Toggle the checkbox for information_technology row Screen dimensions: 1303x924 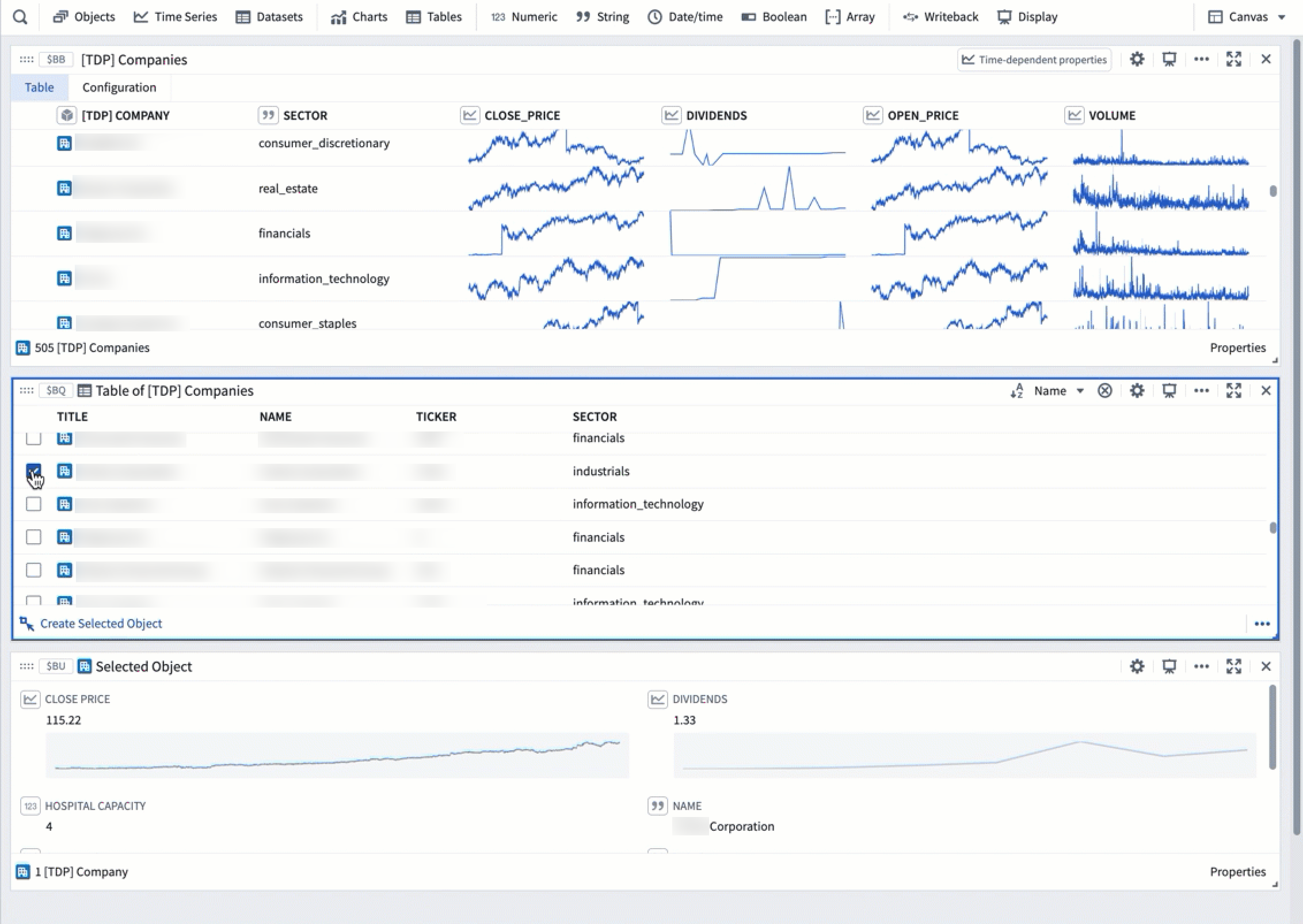tap(33, 504)
